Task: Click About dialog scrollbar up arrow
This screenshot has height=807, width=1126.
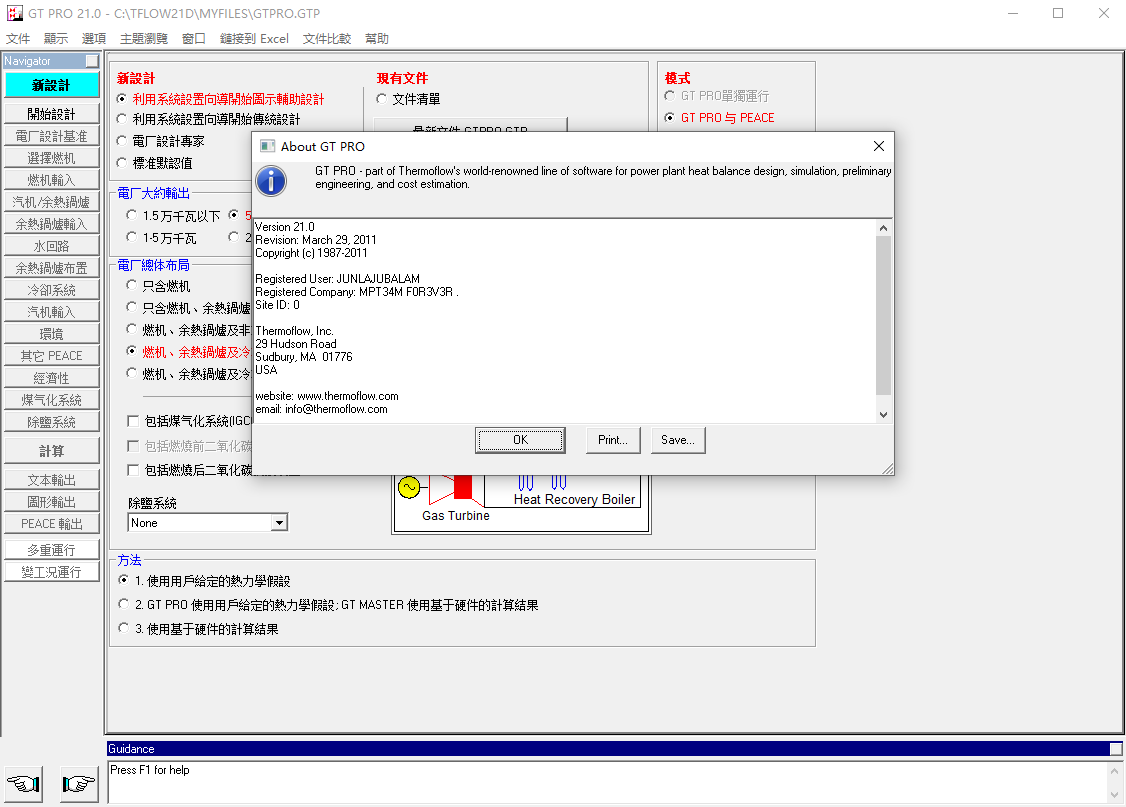Action: click(883, 228)
